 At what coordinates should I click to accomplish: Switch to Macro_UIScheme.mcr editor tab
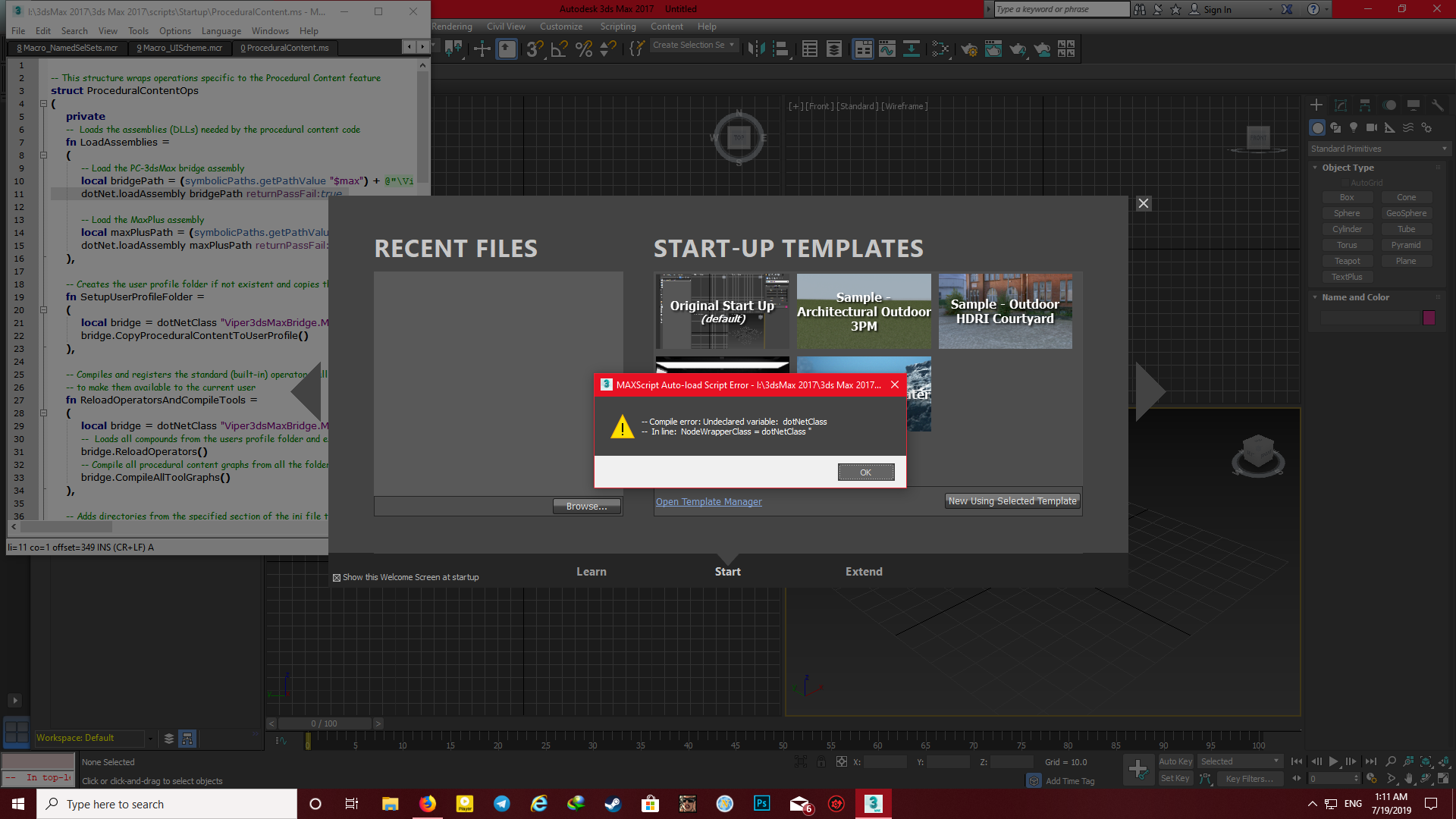[x=179, y=48]
